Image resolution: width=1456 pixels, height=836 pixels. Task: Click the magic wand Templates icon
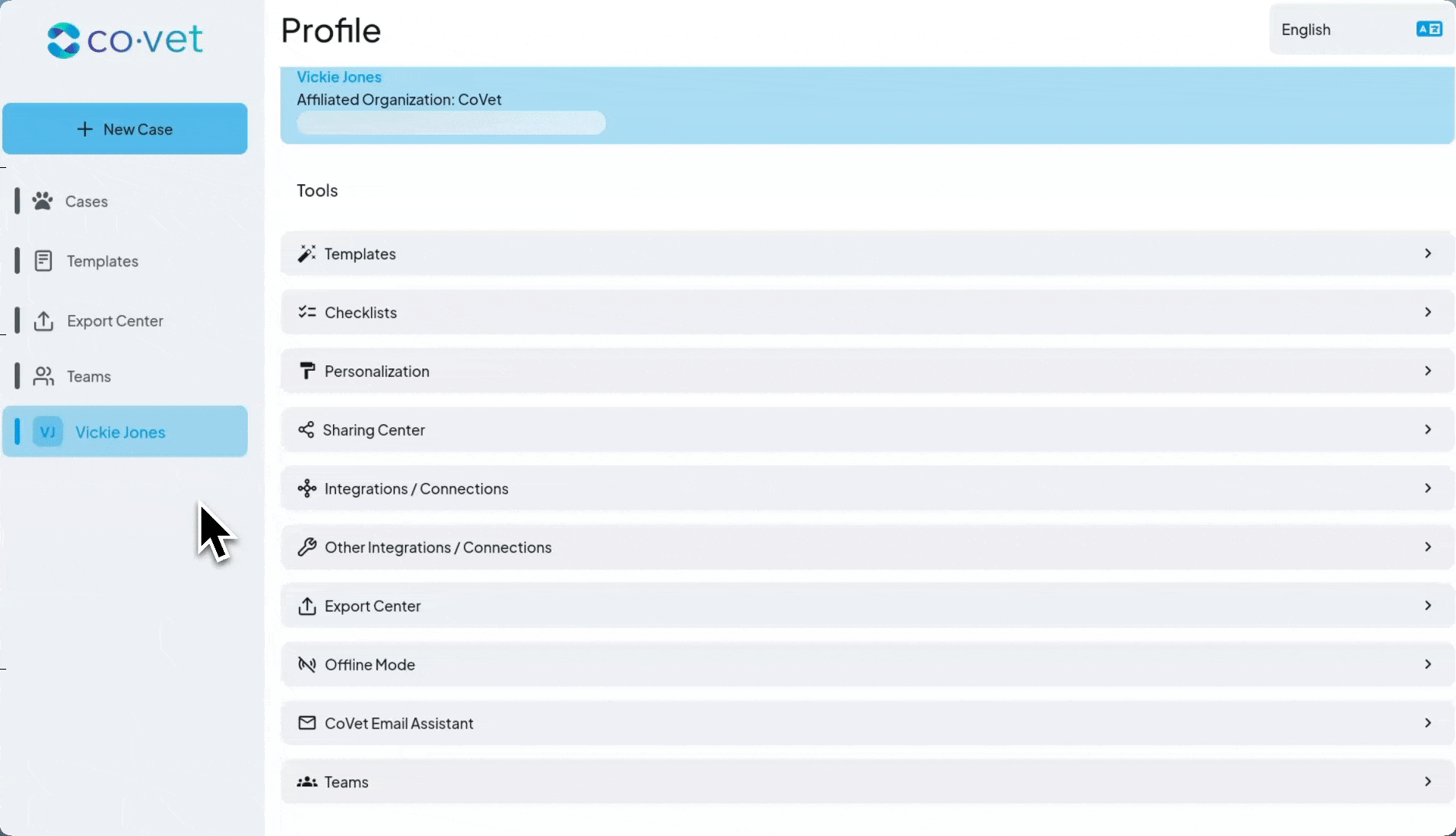[307, 254]
